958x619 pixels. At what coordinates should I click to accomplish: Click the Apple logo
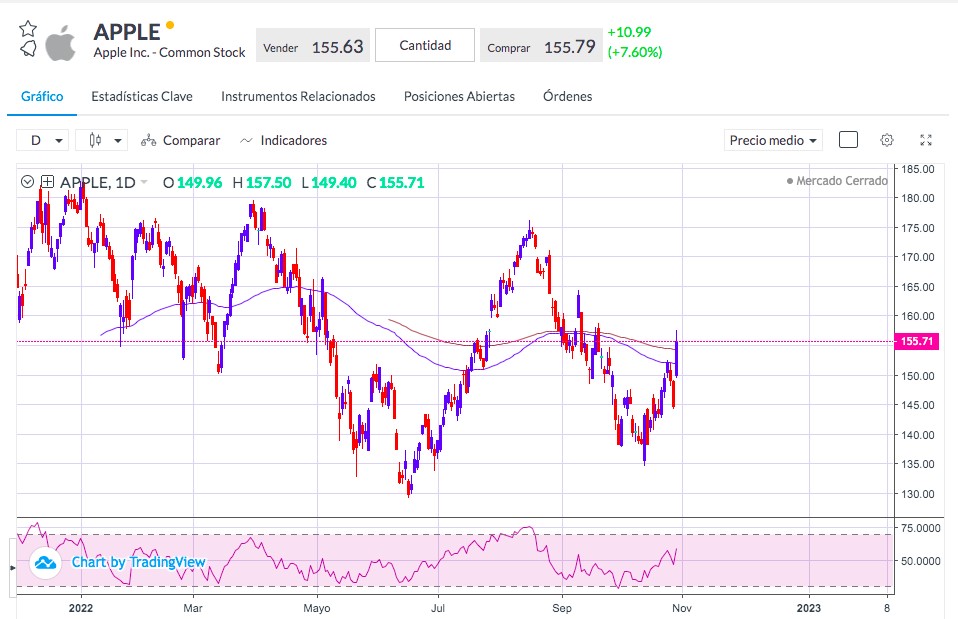(x=61, y=43)
